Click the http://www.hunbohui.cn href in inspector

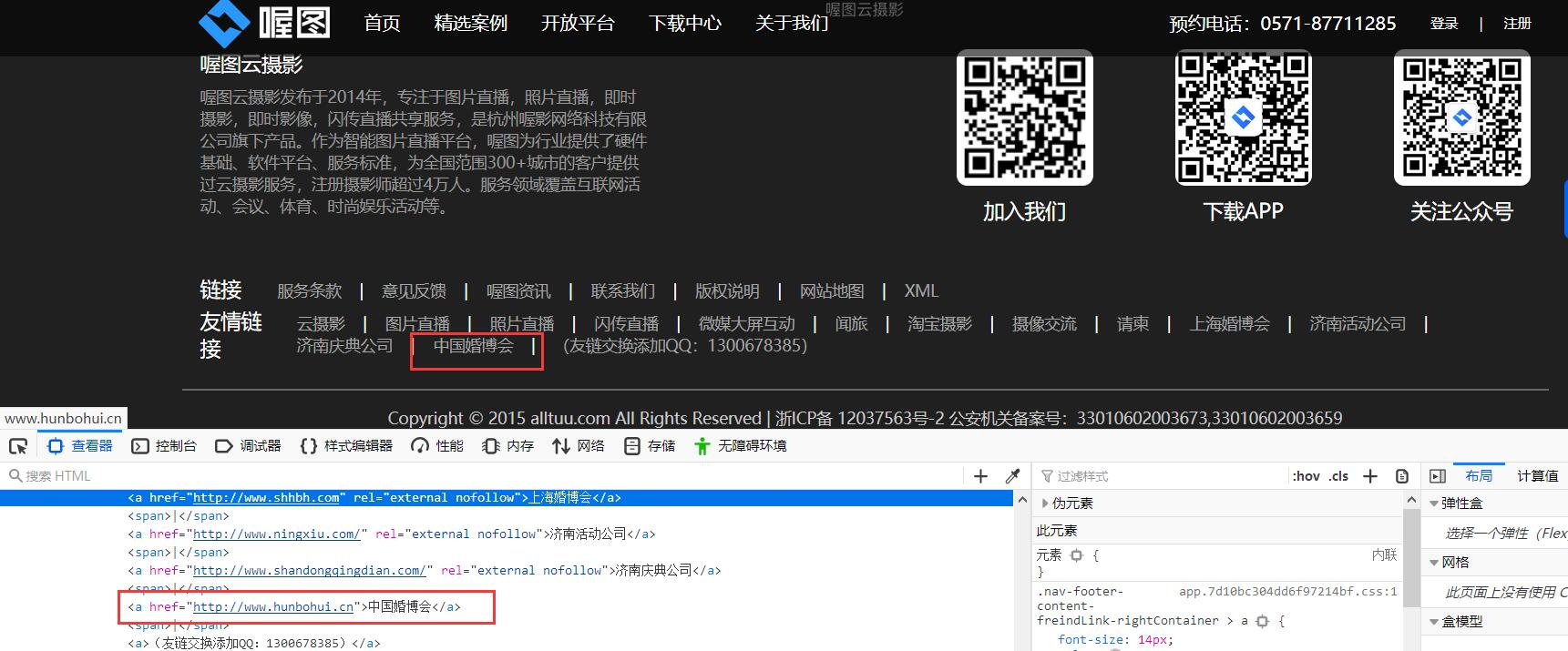273,607
